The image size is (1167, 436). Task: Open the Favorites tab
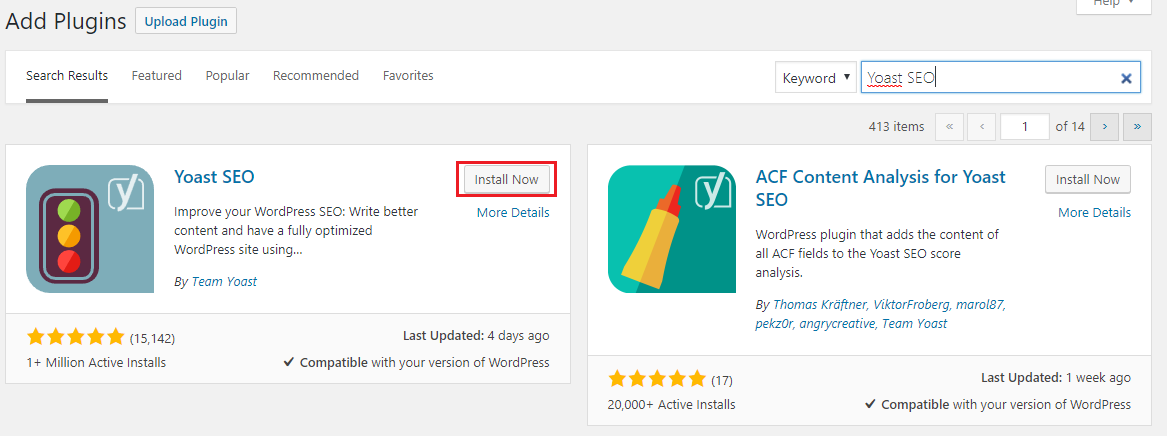408,76
